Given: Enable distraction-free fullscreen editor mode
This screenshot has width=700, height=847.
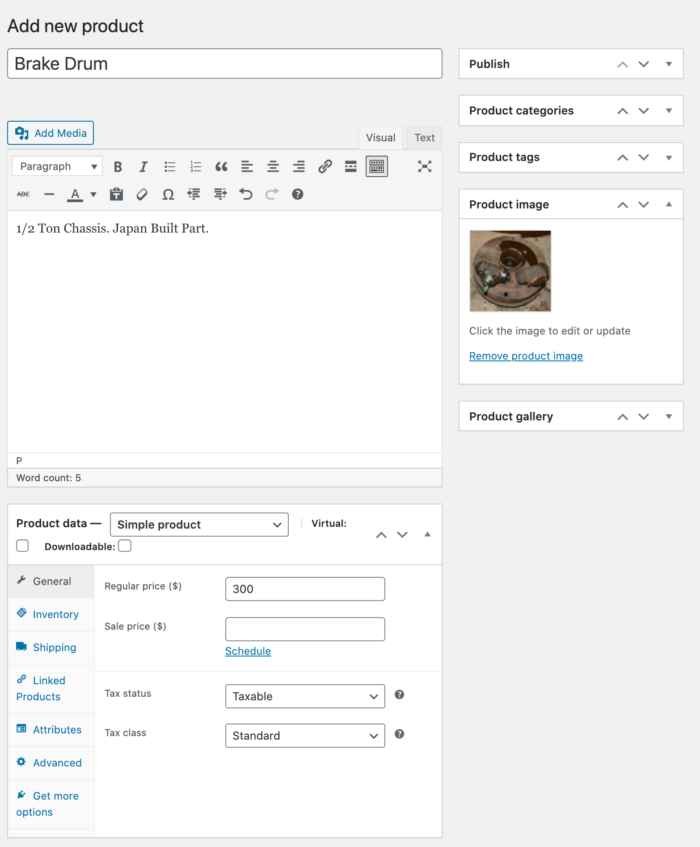Looking at the screenshot, I should [424, 167].
